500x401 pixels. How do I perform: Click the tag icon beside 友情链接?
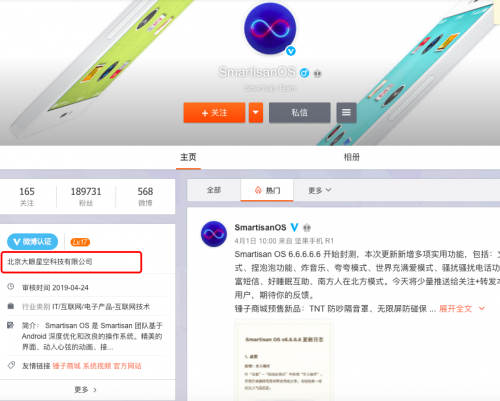[11, 365]
